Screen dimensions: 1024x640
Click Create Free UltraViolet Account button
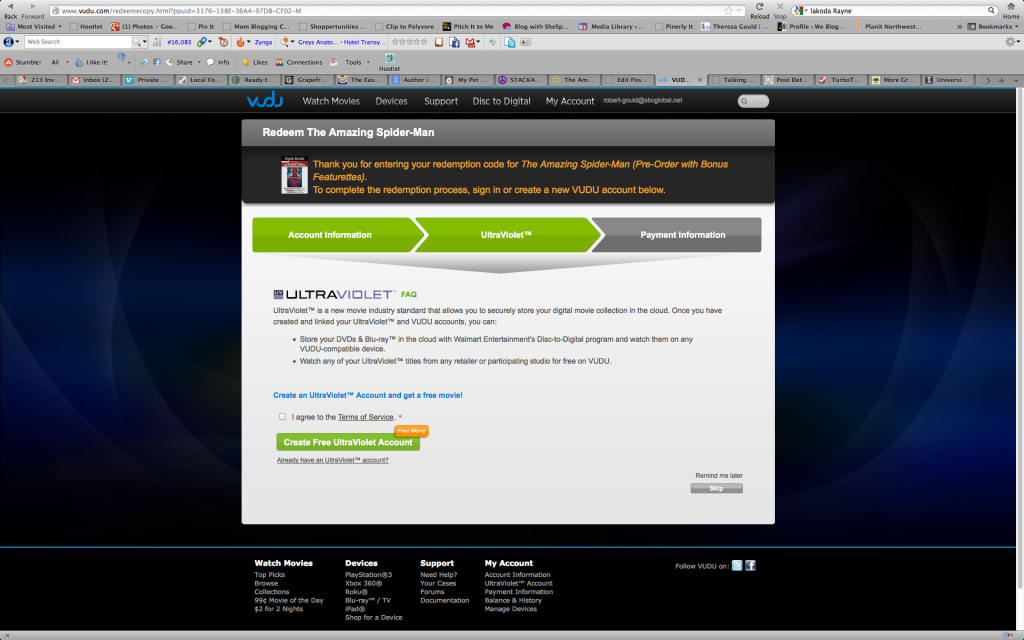pyautogui.click(x=348, y=442)
